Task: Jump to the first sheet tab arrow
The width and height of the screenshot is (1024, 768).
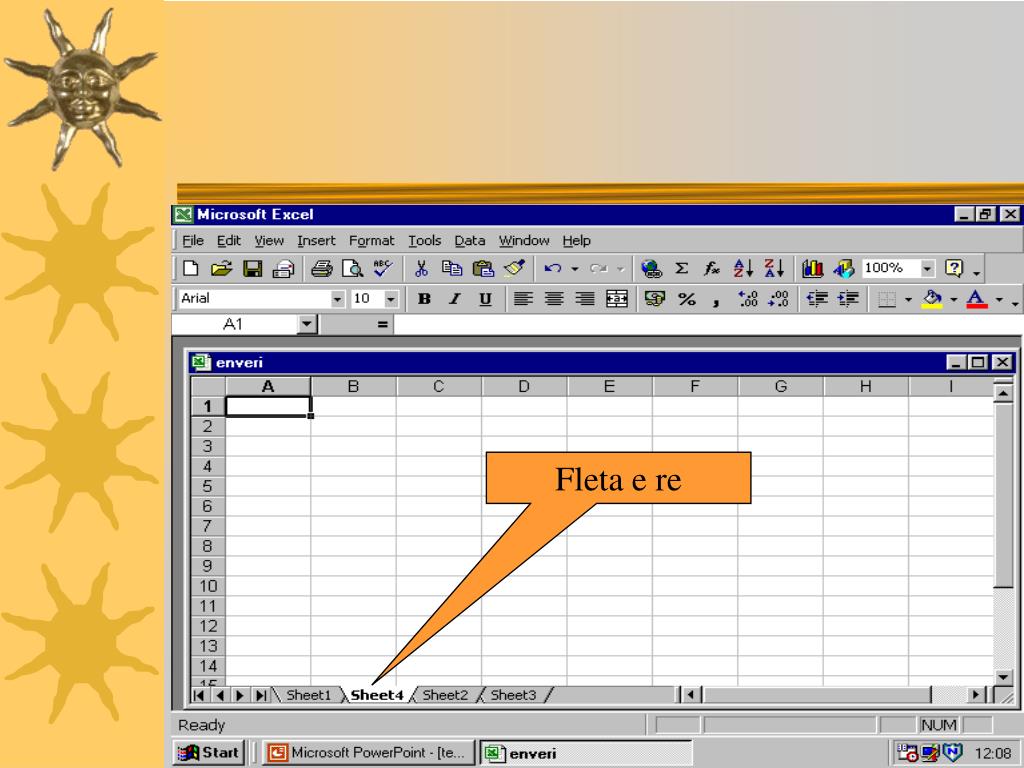Action: pos(199,696)
